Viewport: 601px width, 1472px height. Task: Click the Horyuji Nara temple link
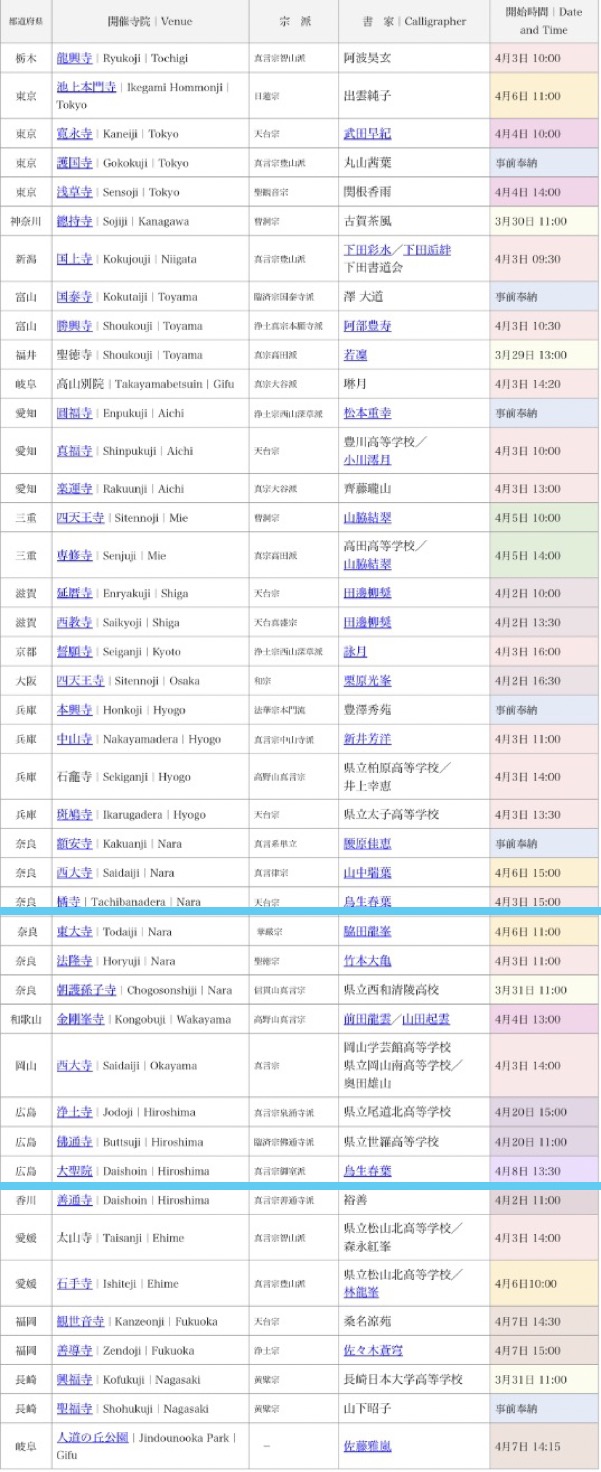pos(75,961)
